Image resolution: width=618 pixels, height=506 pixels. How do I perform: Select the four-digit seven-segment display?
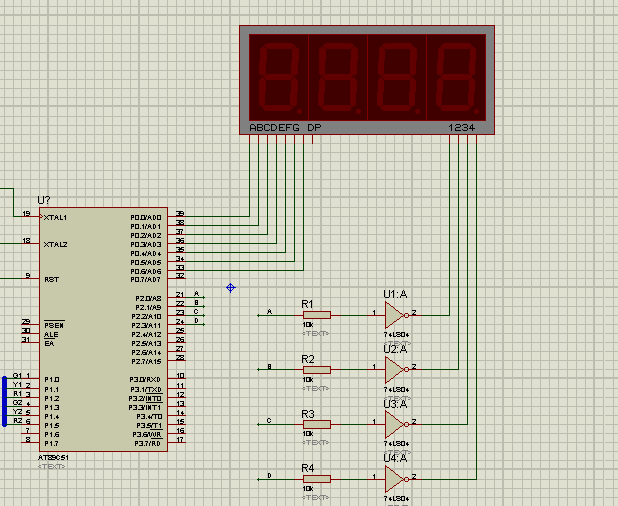(x=367, y=80)
